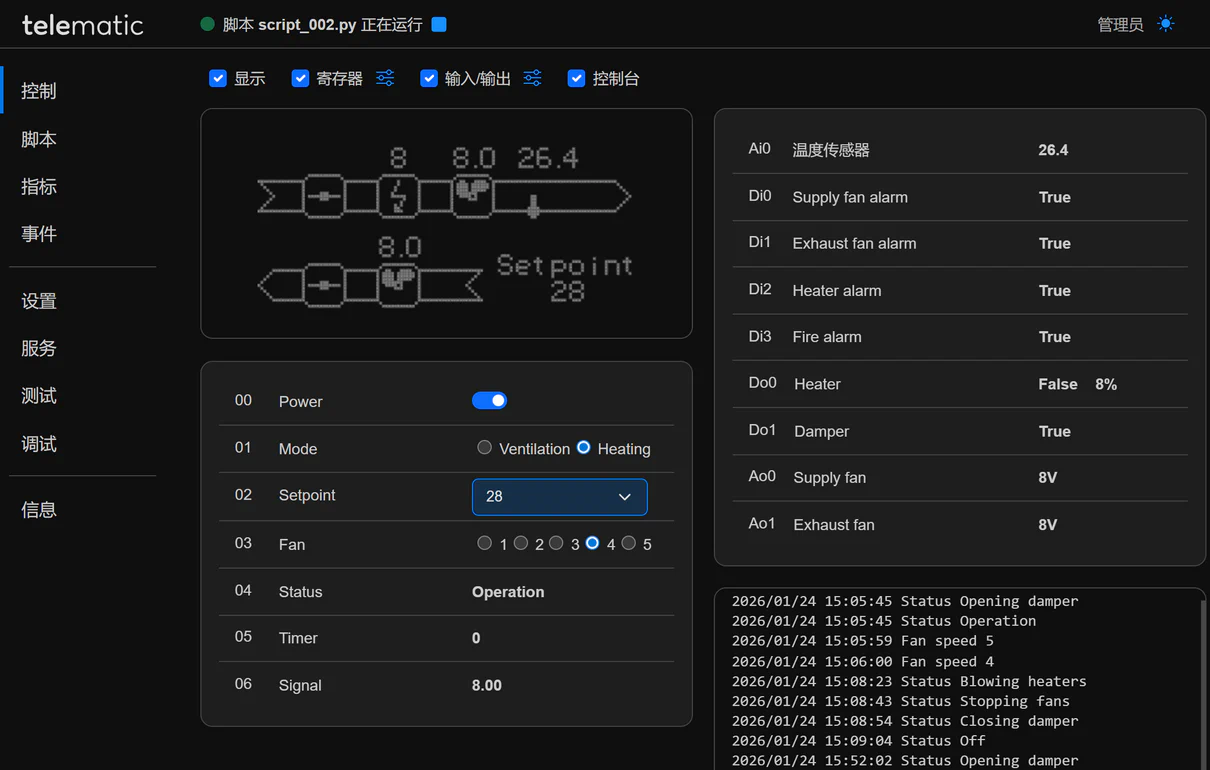Image resolution: width=1210 pixels, height=770 pixels.
Task: Click the 管理员 user link
Action: click(1120, 24)
